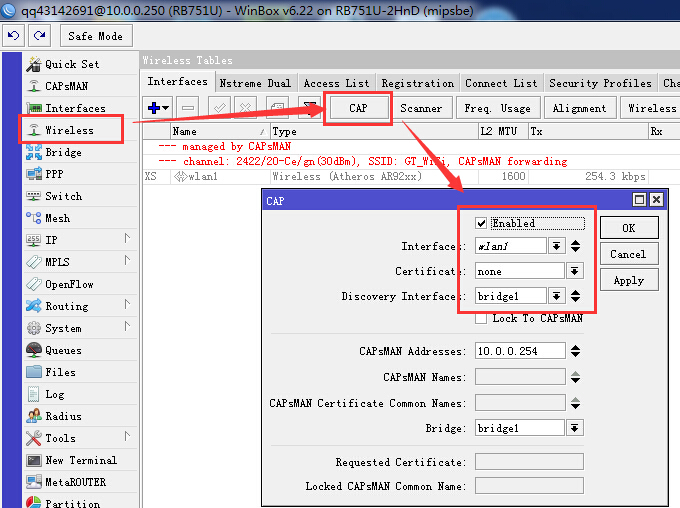Screen dimensions: 680x508
Task: Expand the CAPsMAN Names field arrows
Action: 575,377
